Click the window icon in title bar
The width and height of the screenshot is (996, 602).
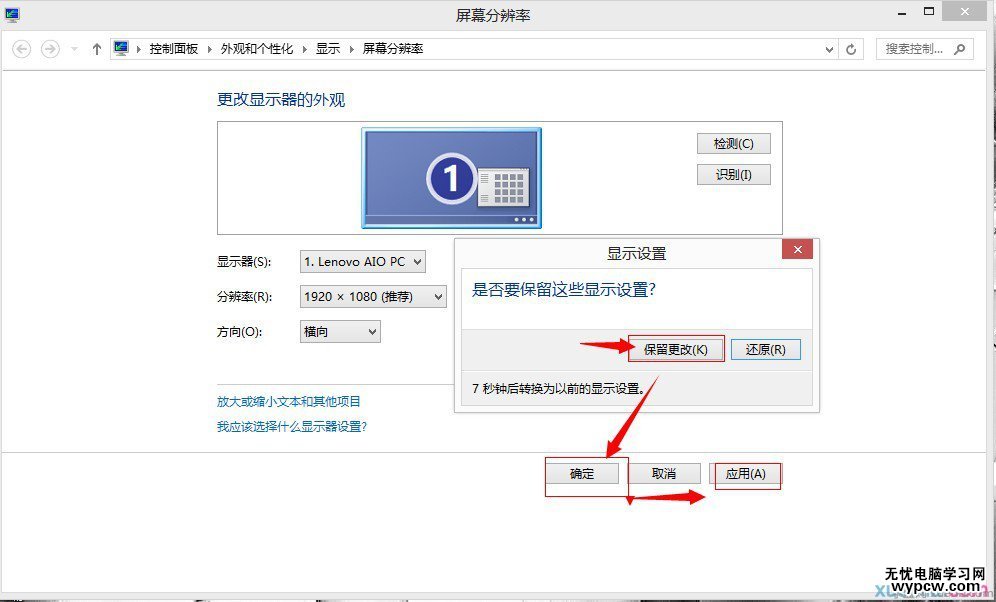[x=13, y=14]
